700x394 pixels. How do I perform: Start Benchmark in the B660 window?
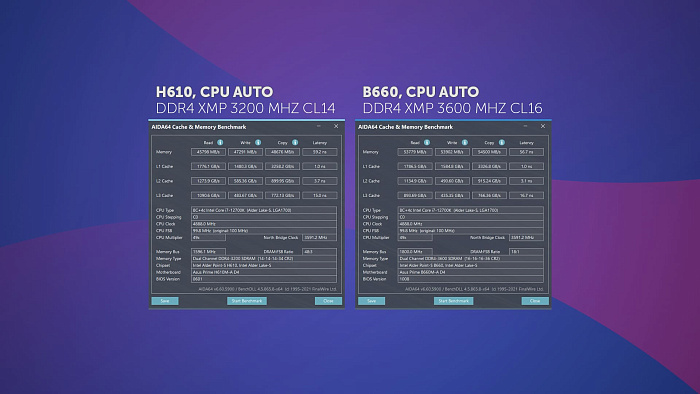[454, 301]
